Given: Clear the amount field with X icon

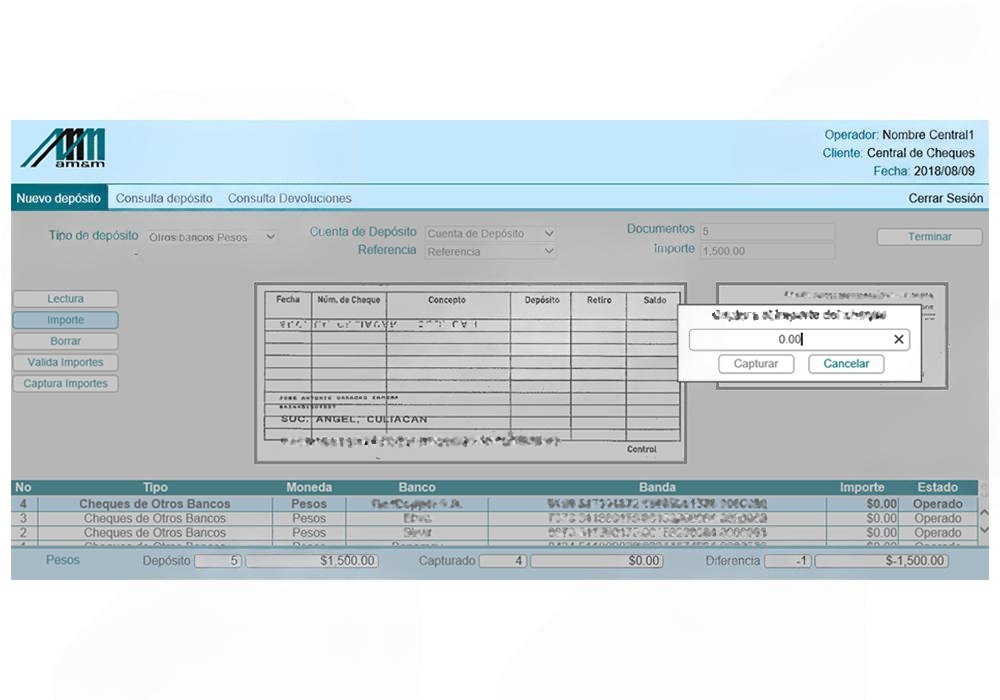Looking at the screenshot, I should tap(899, 339).
